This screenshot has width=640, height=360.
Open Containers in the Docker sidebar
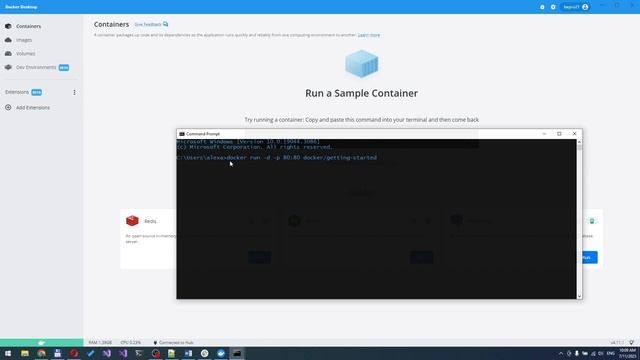(x=29, y=26)
